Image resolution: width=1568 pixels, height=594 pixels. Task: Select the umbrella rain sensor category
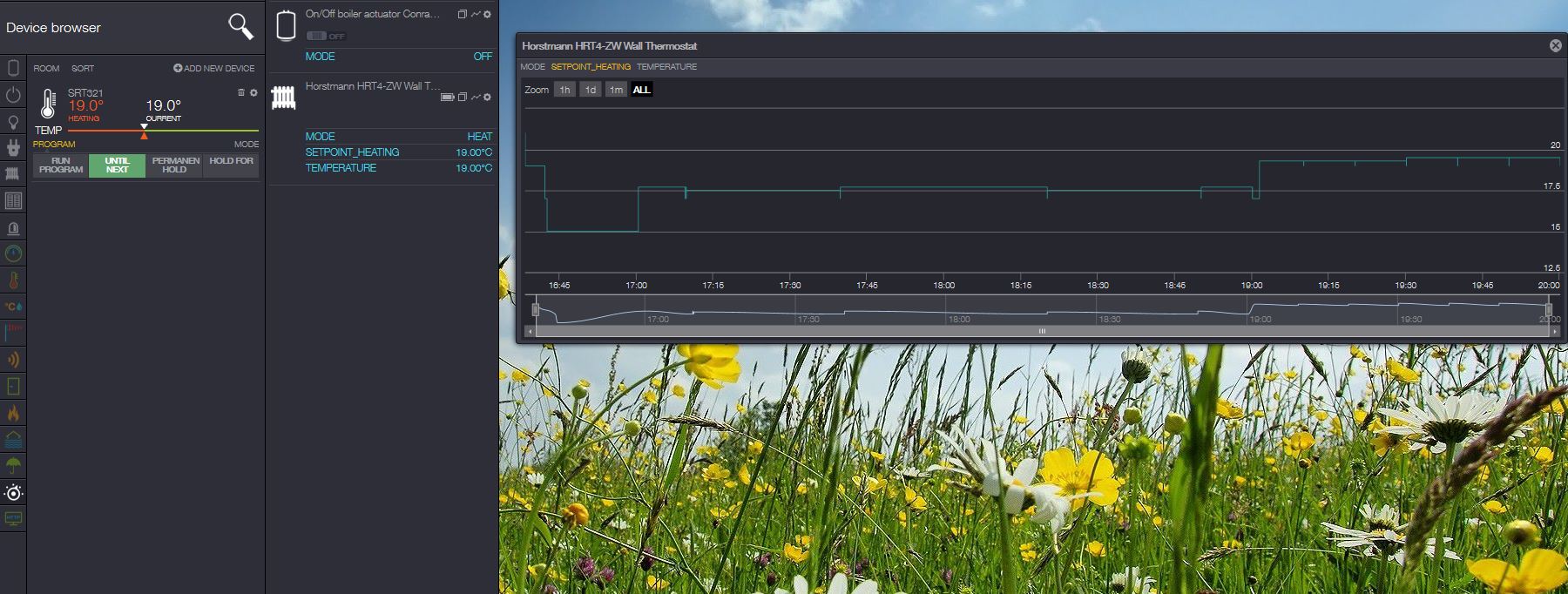click(13, 465)
